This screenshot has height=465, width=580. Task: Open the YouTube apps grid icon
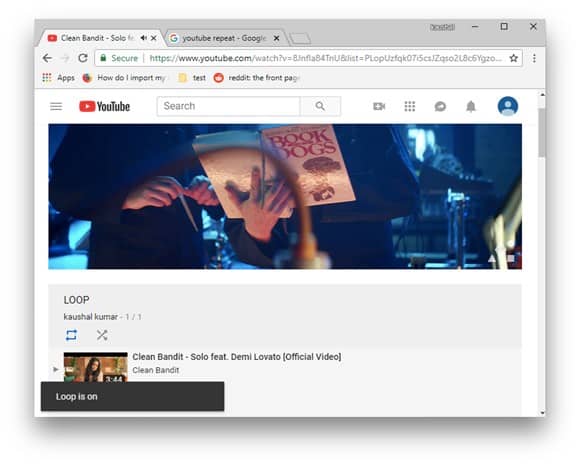click(409, 107)
